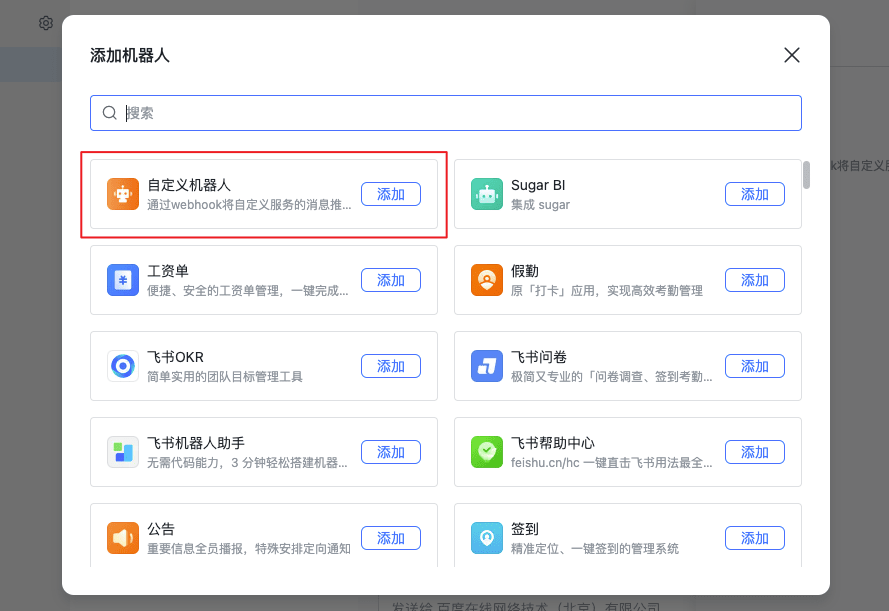The width and height of the screenshot is (889, 611).
Task: Click the 原「打卡」应用 description
Action: 607,291
